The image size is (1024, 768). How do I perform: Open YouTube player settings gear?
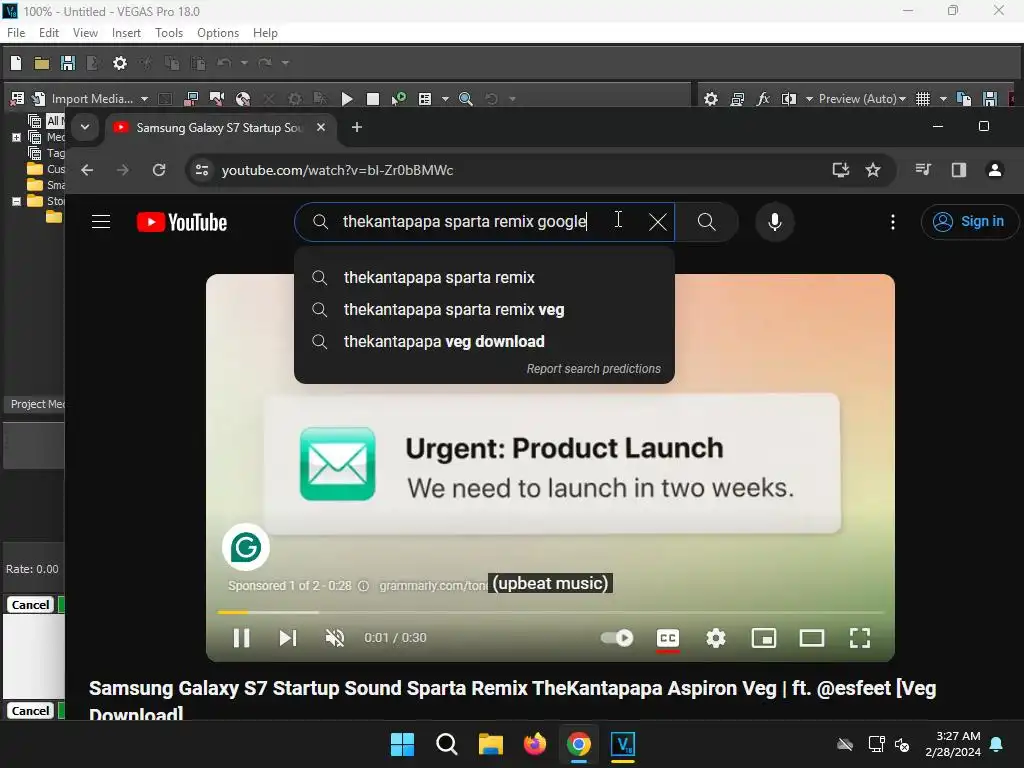click(716, 638)
